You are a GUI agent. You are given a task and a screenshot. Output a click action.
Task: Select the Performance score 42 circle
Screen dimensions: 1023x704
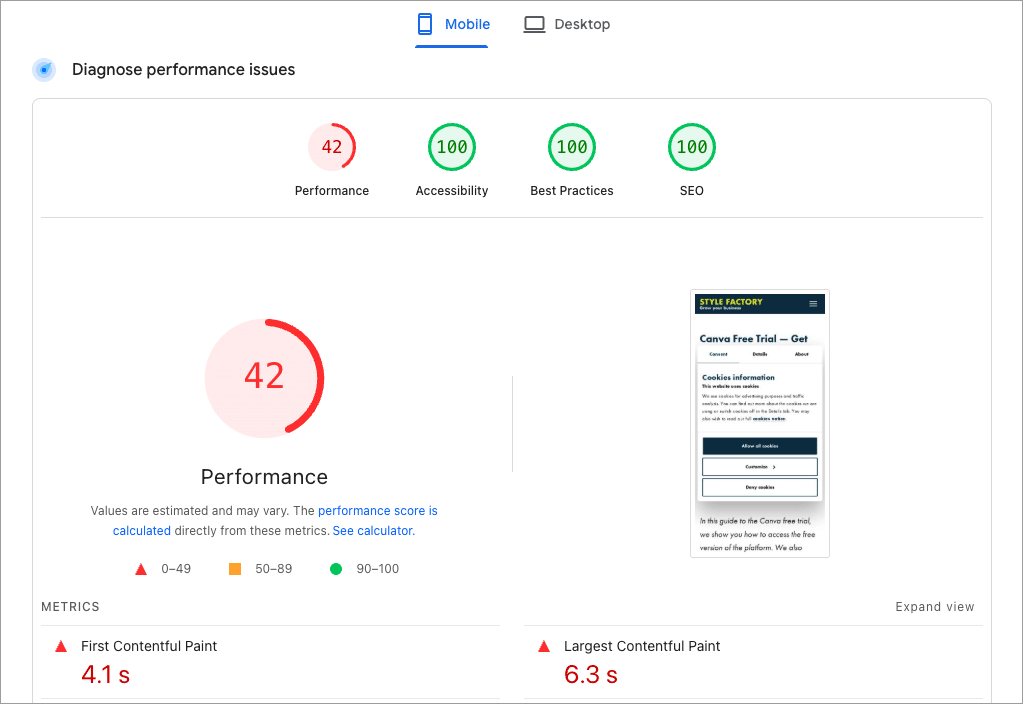coord(331,146)
